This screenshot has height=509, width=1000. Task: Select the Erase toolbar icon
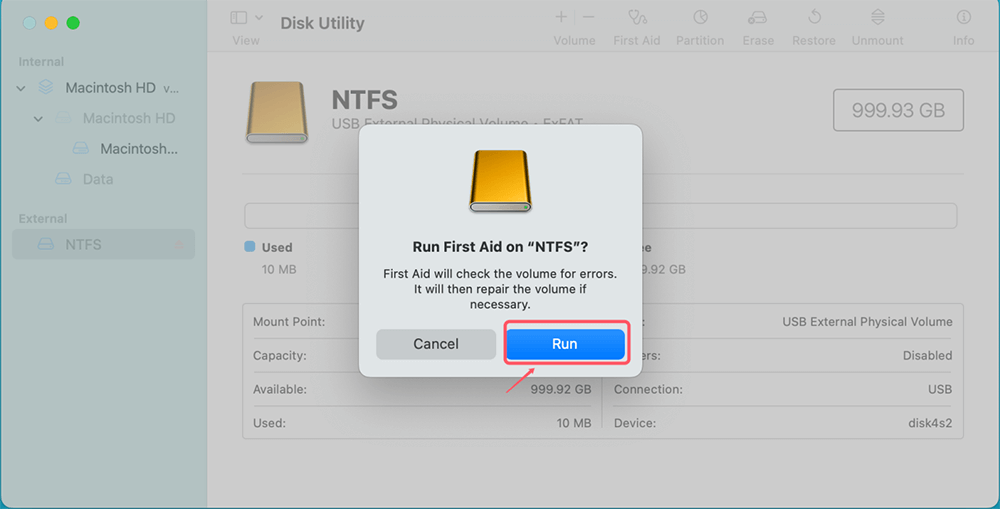[758, 18]
